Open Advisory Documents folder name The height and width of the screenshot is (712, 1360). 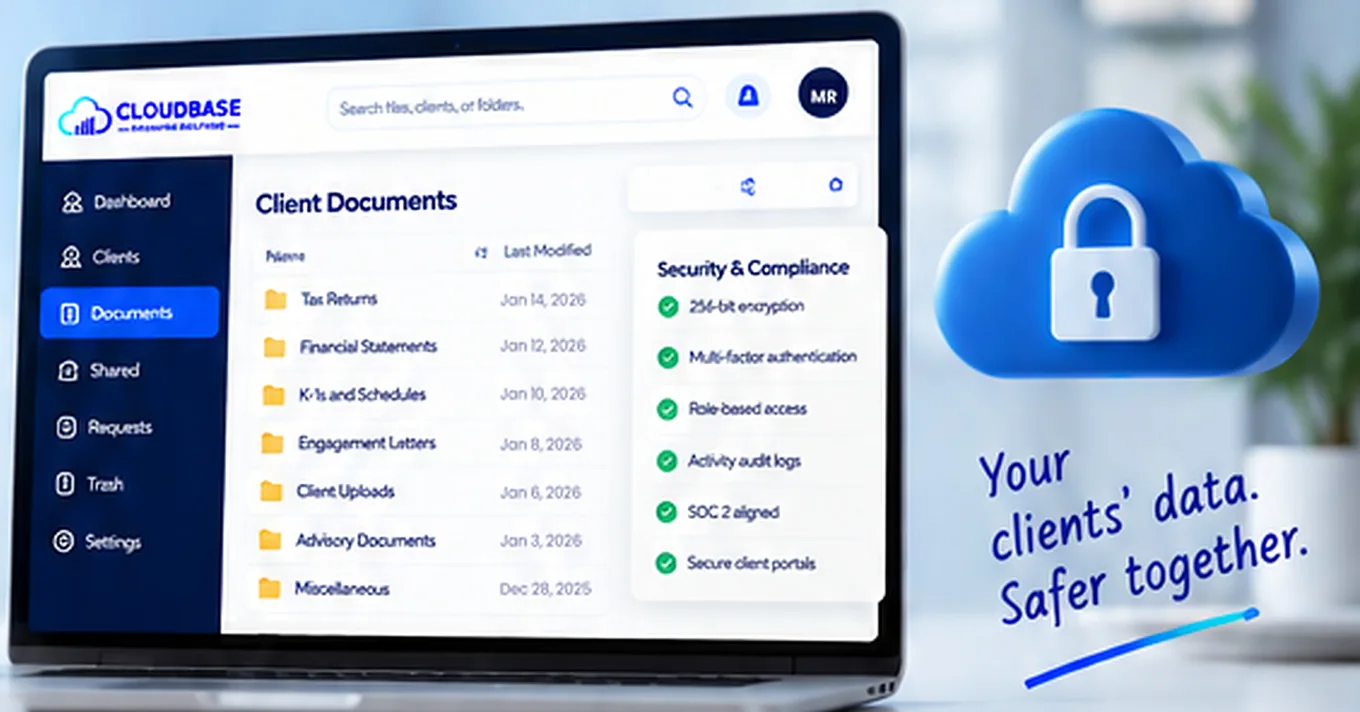[366, 540]
